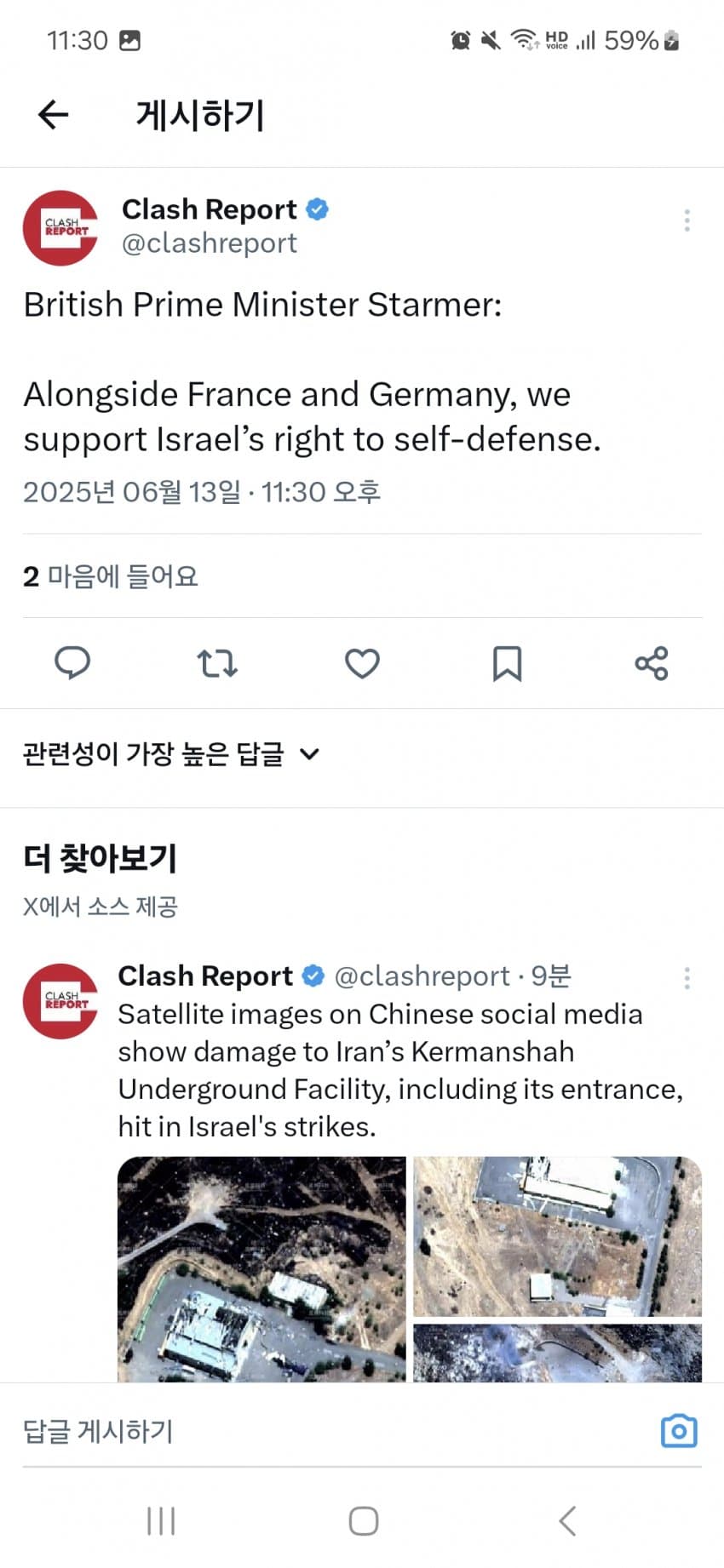Open Clash Report avatar in suggested post
Image resolution: width=724 pixels, height=1568 pixels.
click(60, 1001)
